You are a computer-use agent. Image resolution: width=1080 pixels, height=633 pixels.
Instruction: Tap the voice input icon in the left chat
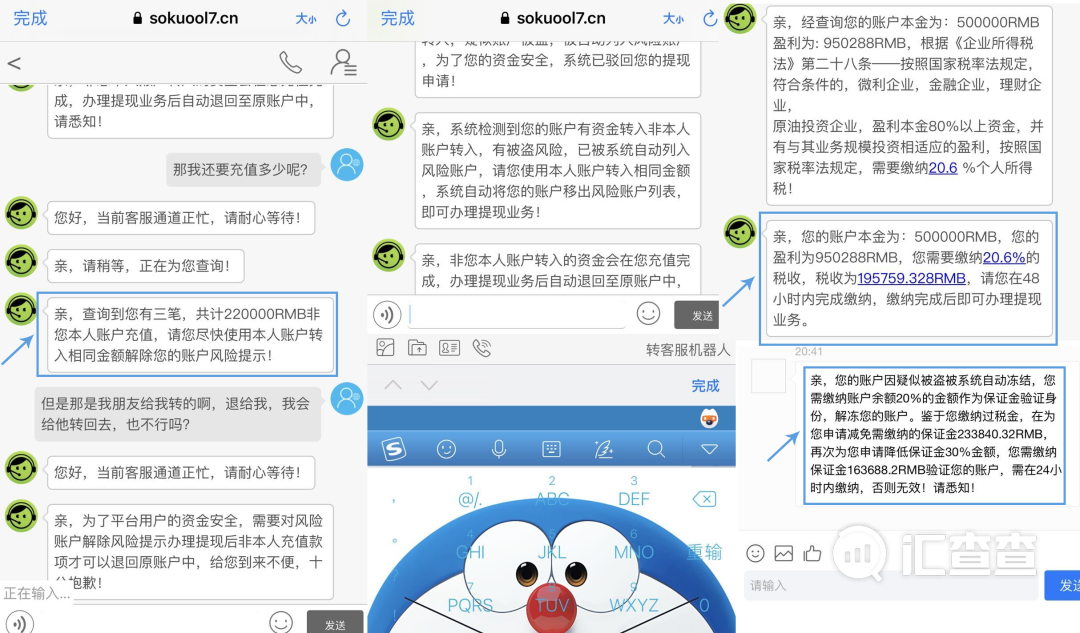(19, 623)
